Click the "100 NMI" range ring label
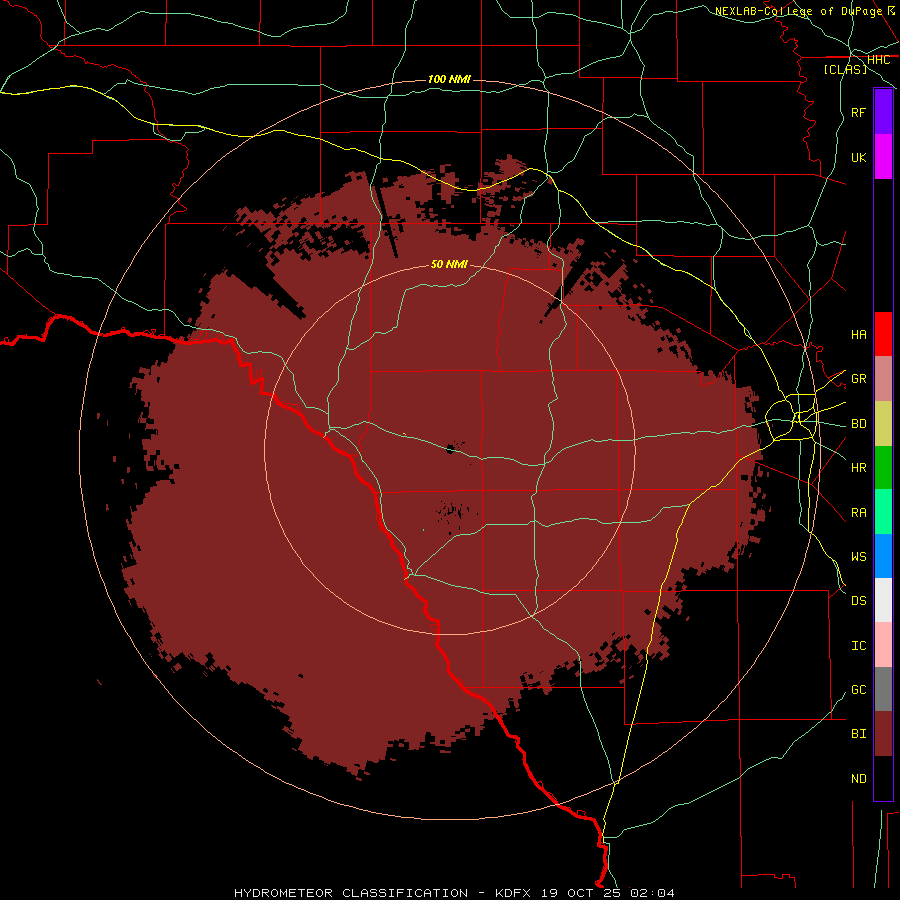The height and width of the screenshot is (900, 900). 449,79
